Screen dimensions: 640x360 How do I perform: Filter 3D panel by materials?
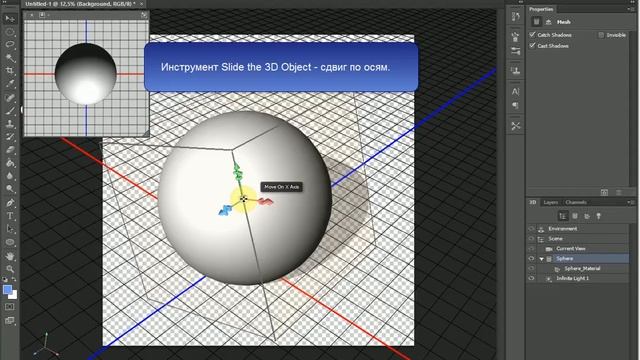coord(587,216)
